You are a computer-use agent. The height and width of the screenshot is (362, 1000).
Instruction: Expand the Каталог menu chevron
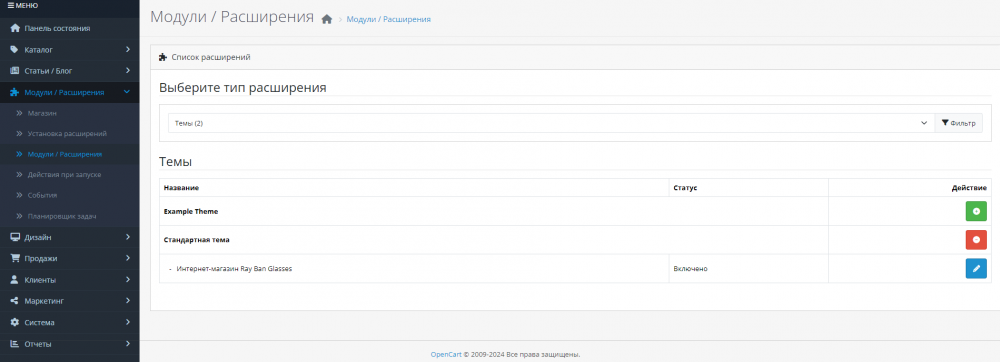click(x=128, y=49)
